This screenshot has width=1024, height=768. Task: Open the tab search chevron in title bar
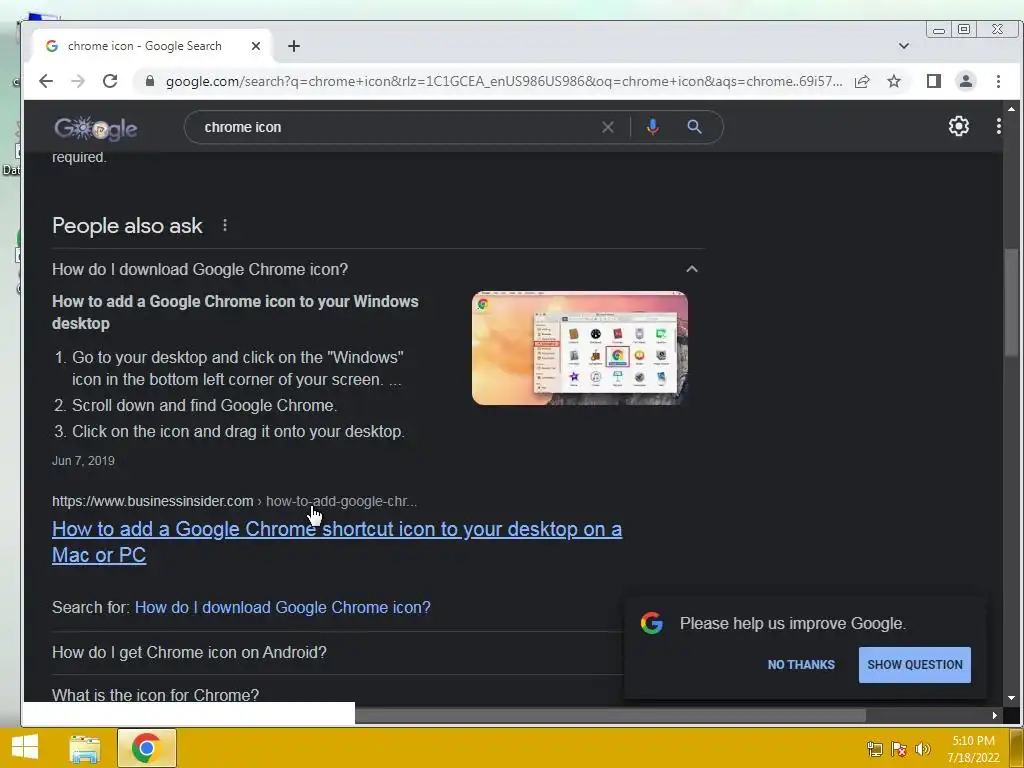[x=904, y=46]
